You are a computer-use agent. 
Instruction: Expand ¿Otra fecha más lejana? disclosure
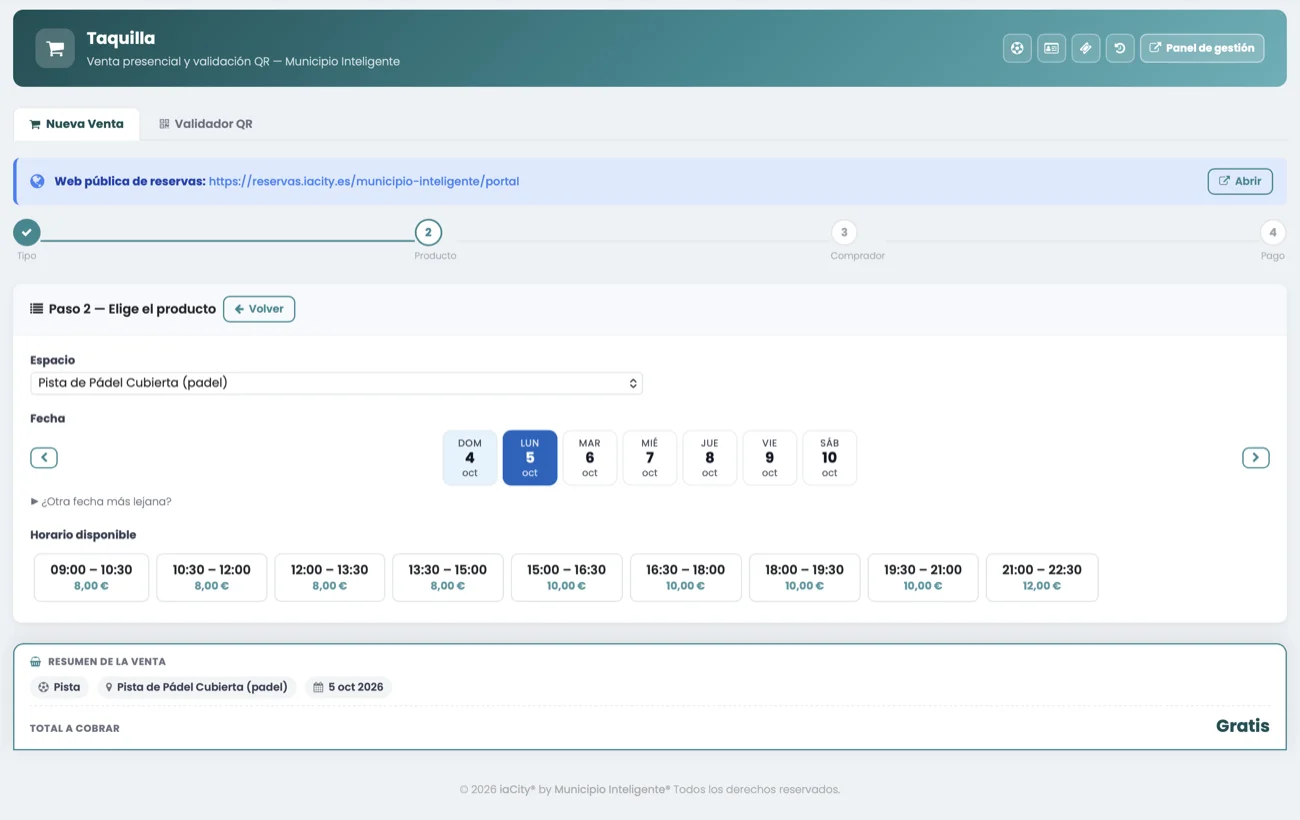pos(101,502)
